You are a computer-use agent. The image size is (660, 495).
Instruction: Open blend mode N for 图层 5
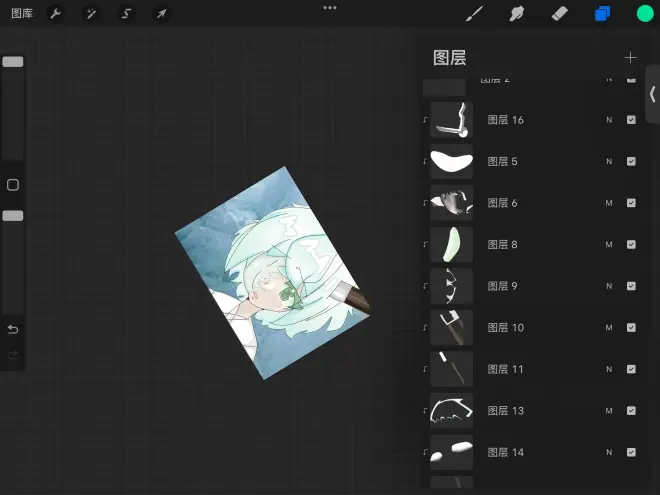(608, 162)
